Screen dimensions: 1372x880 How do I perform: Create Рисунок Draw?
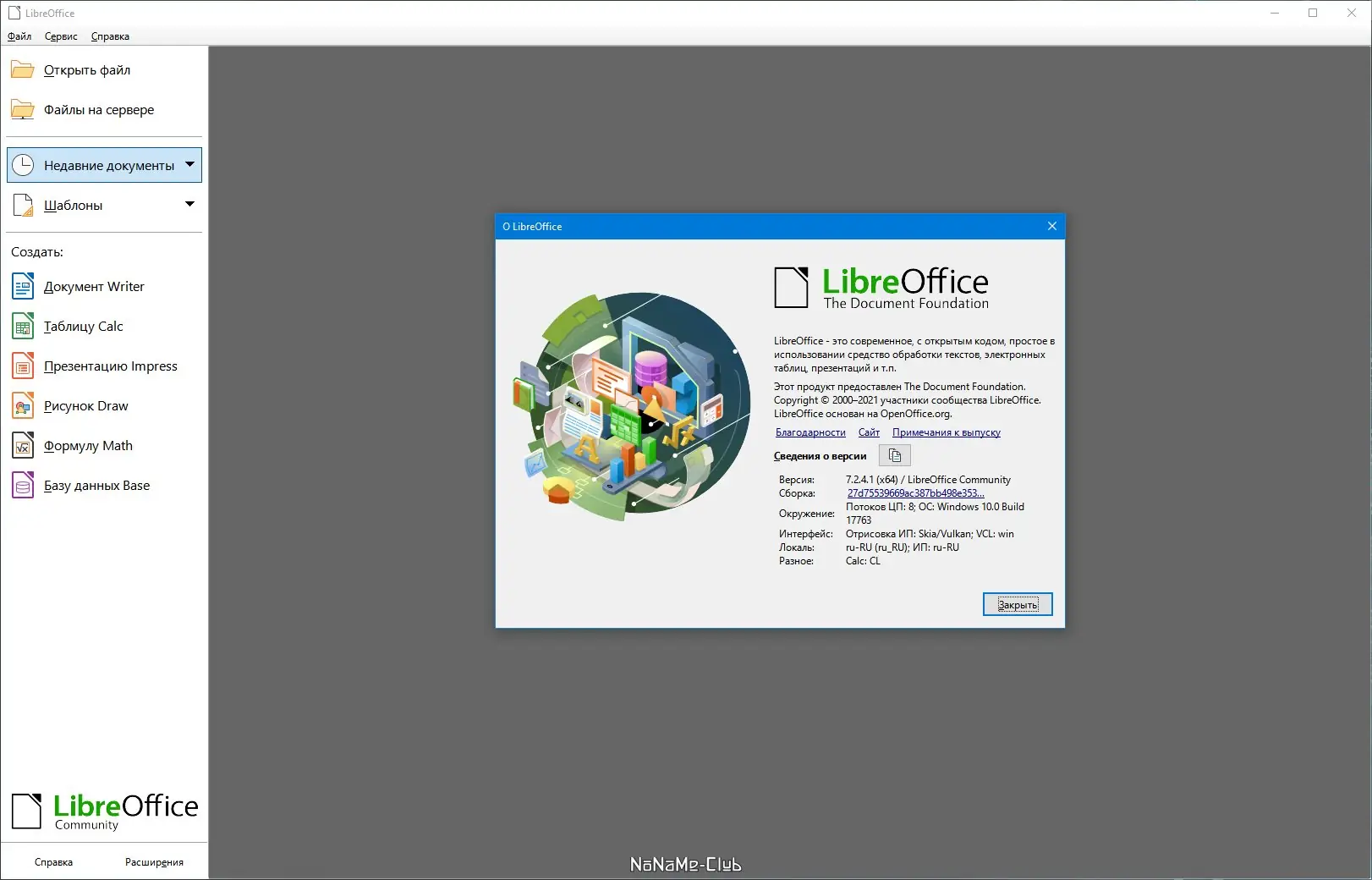86,405
